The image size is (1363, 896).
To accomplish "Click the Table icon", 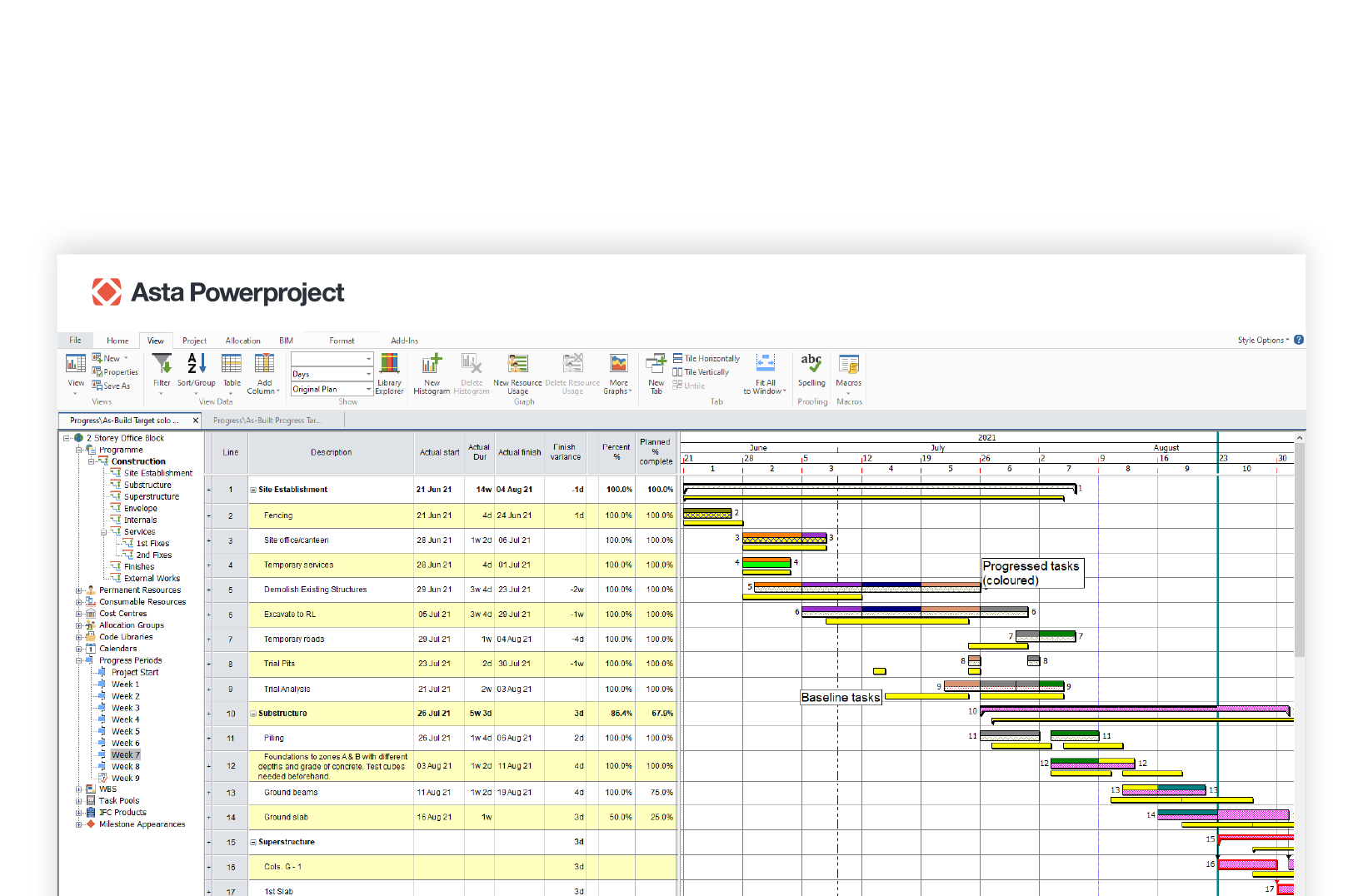I will [232, 371].
